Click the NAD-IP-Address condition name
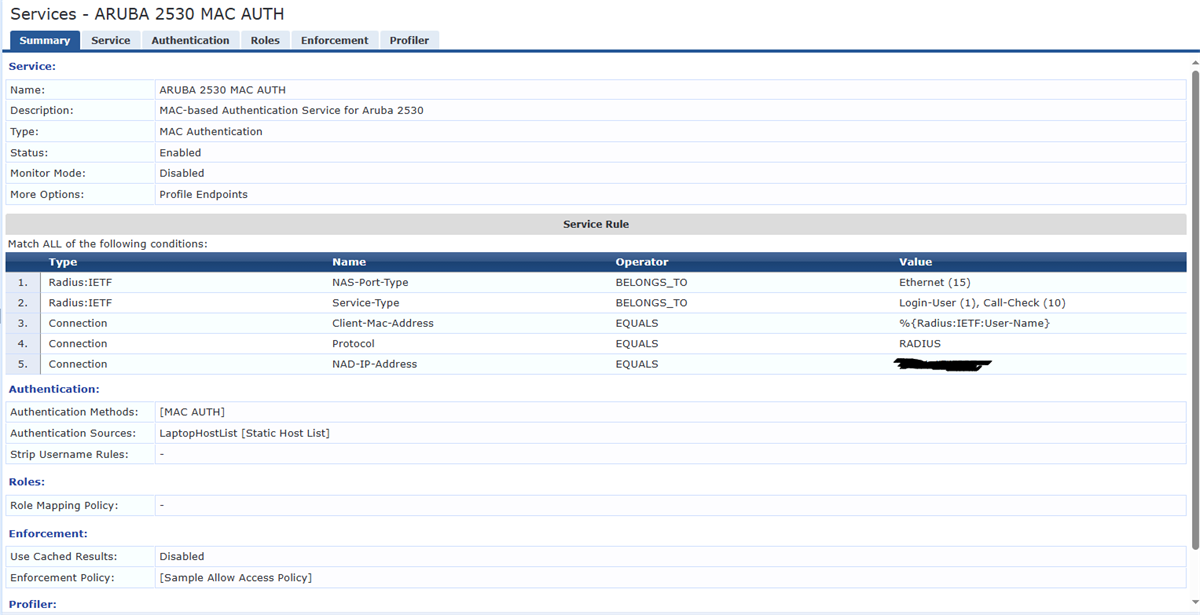1200x615 pixels. click(x=374, y=364)
